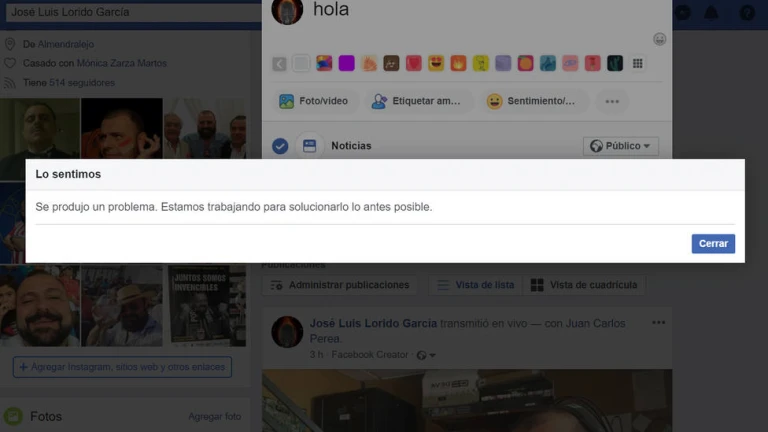Viewport: 768px width, 432px height.
Task: Open post options three-dot menu
Action: 658,323
